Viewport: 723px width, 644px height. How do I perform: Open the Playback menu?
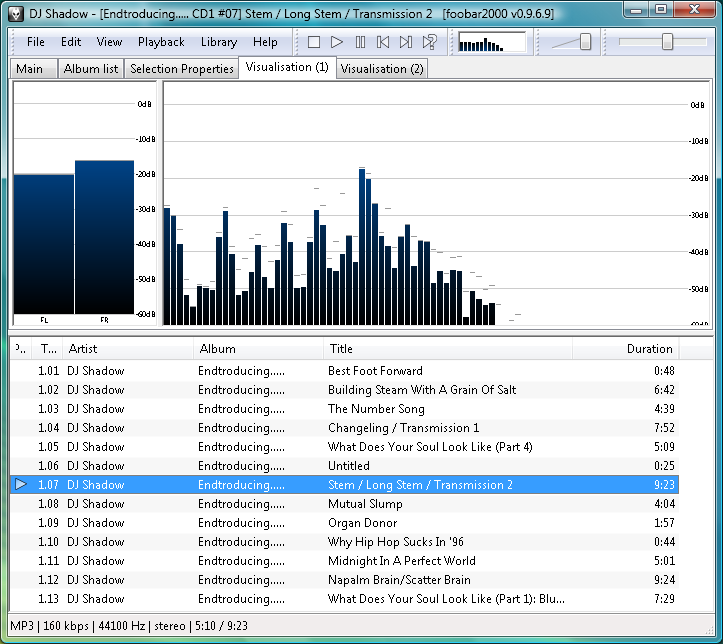161,42
